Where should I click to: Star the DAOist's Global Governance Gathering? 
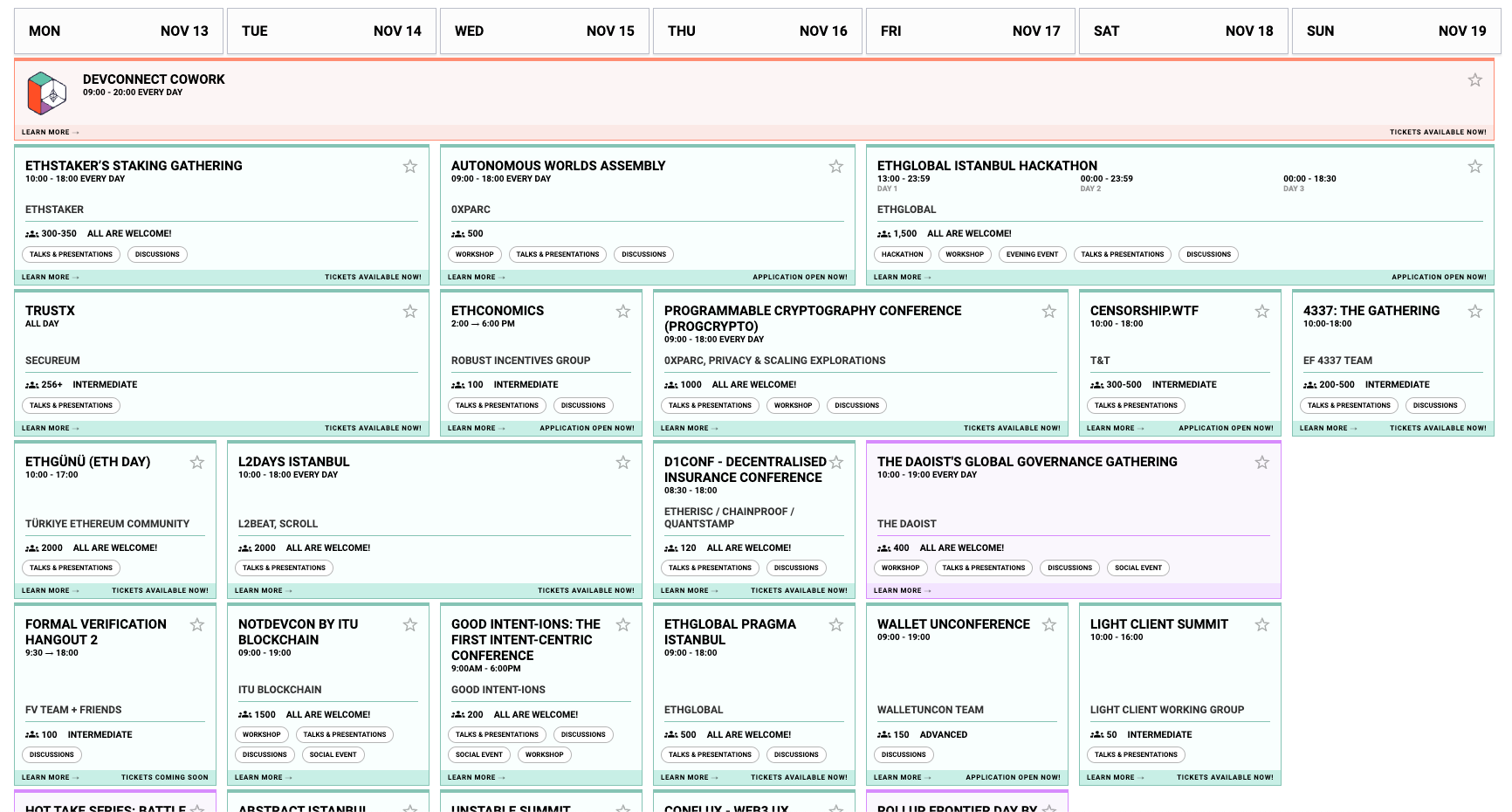pos(1261,462)
